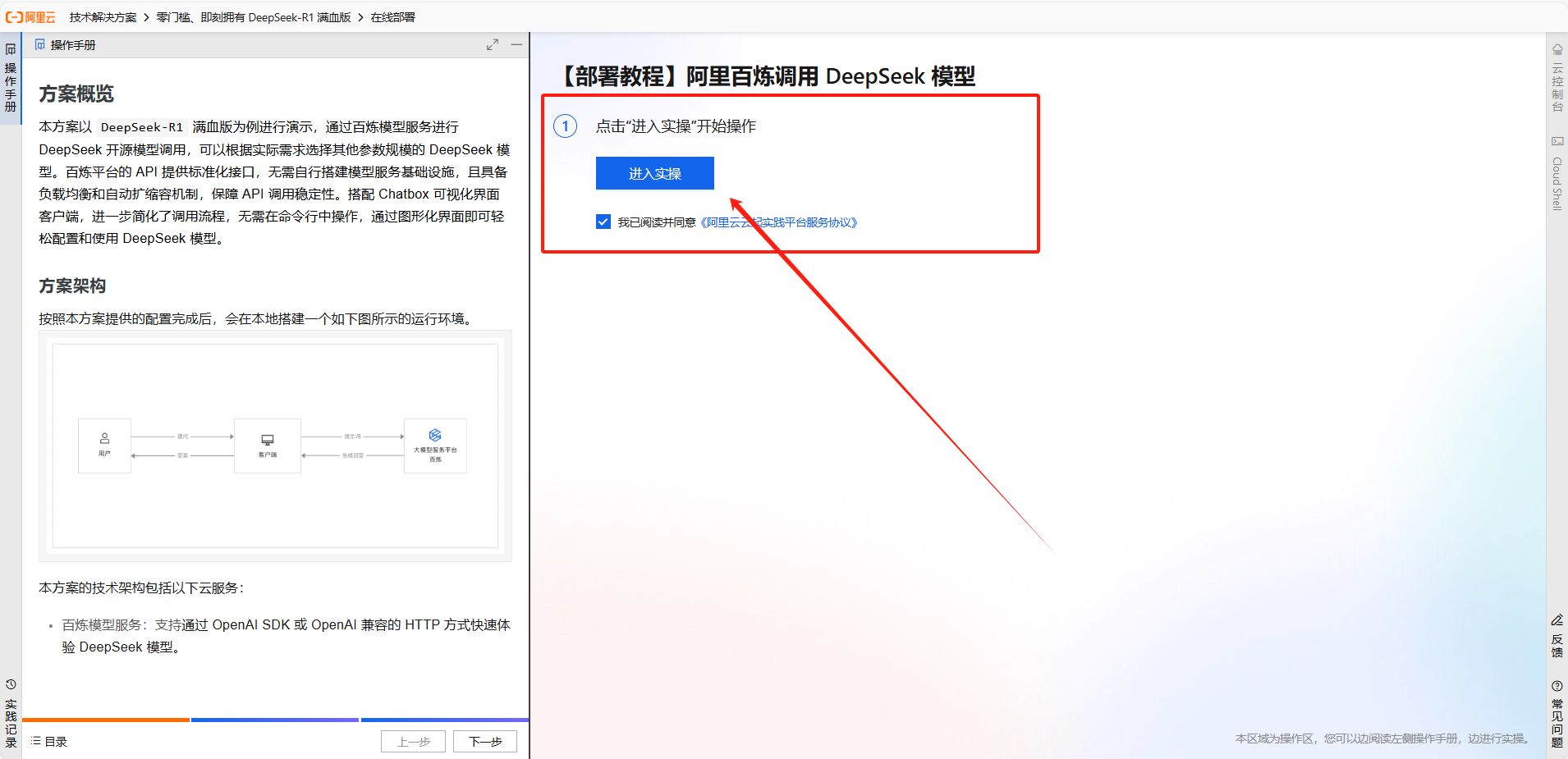1568x759 pixels.
Task: Click the manual book icon in panel header
Action: (40, 45)
